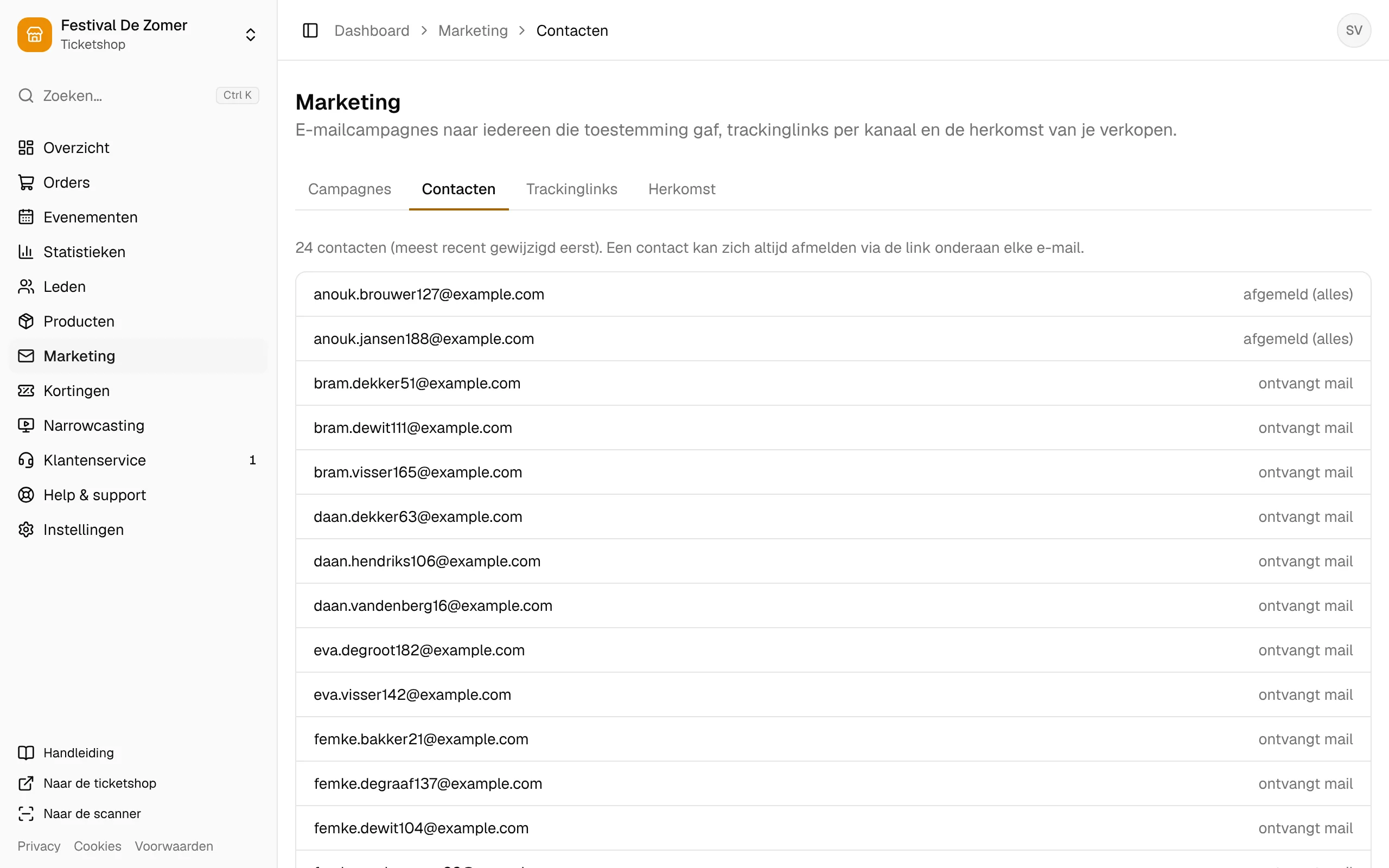
Task: Click the orange Festival De Zomer shop logo
Action: point(34,34)
